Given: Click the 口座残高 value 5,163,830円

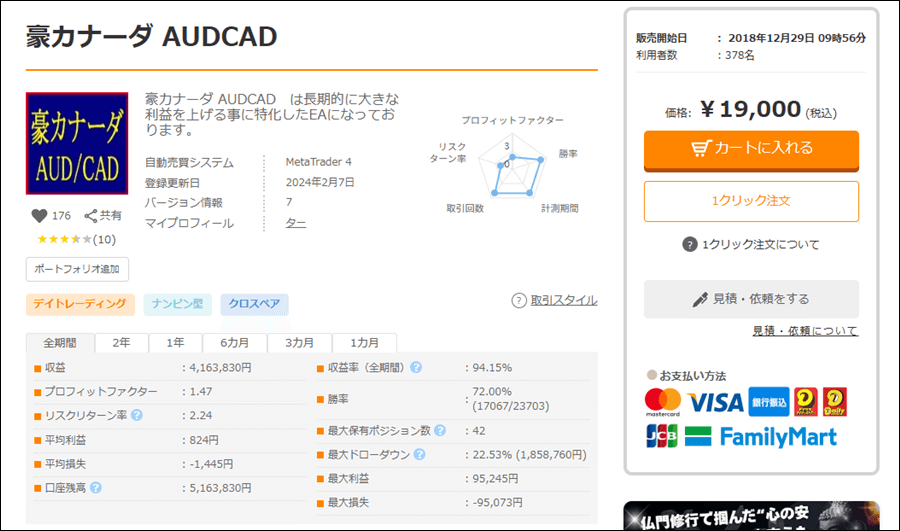Looking at the screenshot, I should pyautogui.click(x=220, y=488).
